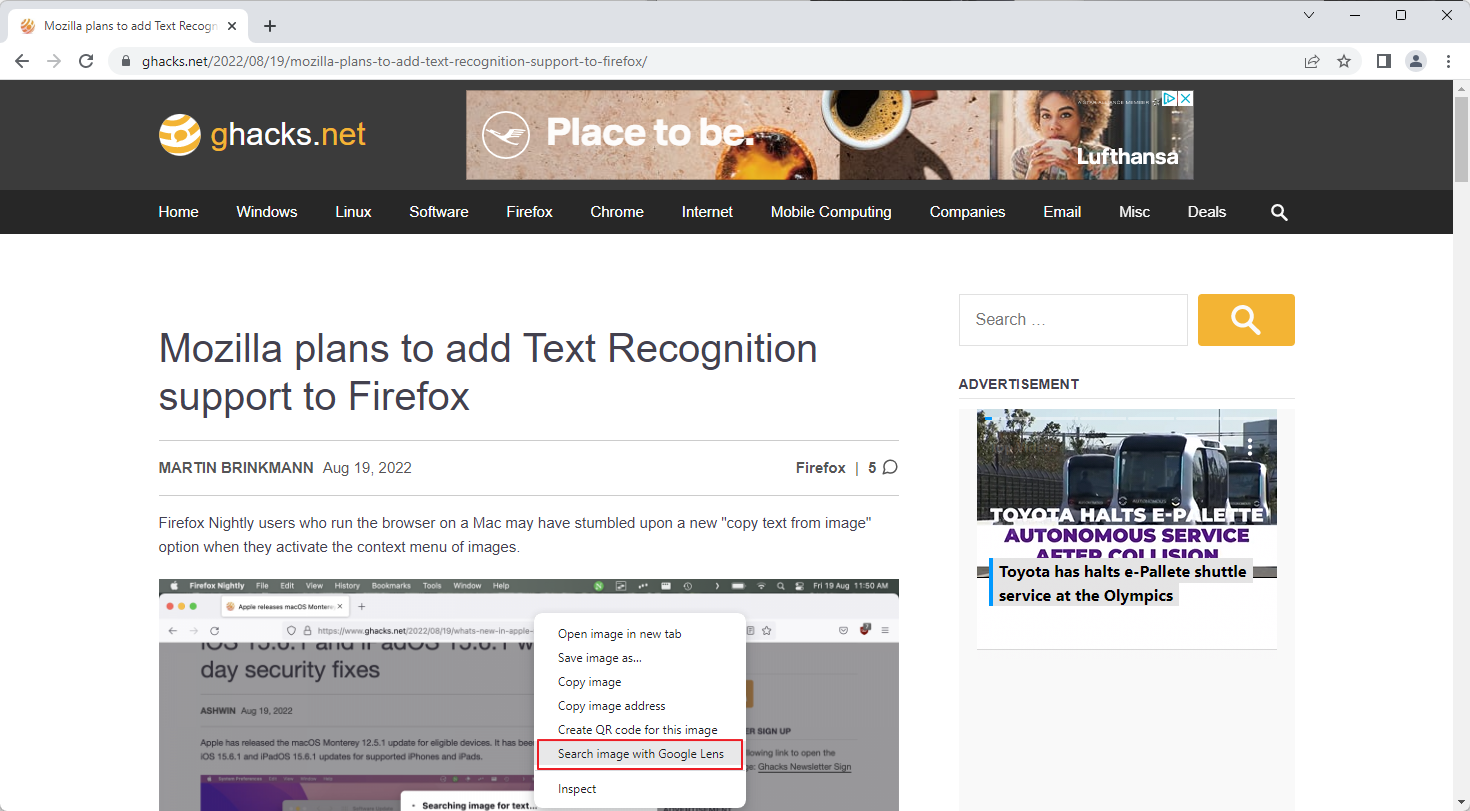The width and height of the screenshot is (1470, 811).
Task: Go back using the browser back arrow
Action: pyautogui.click(x=22, y=61)
